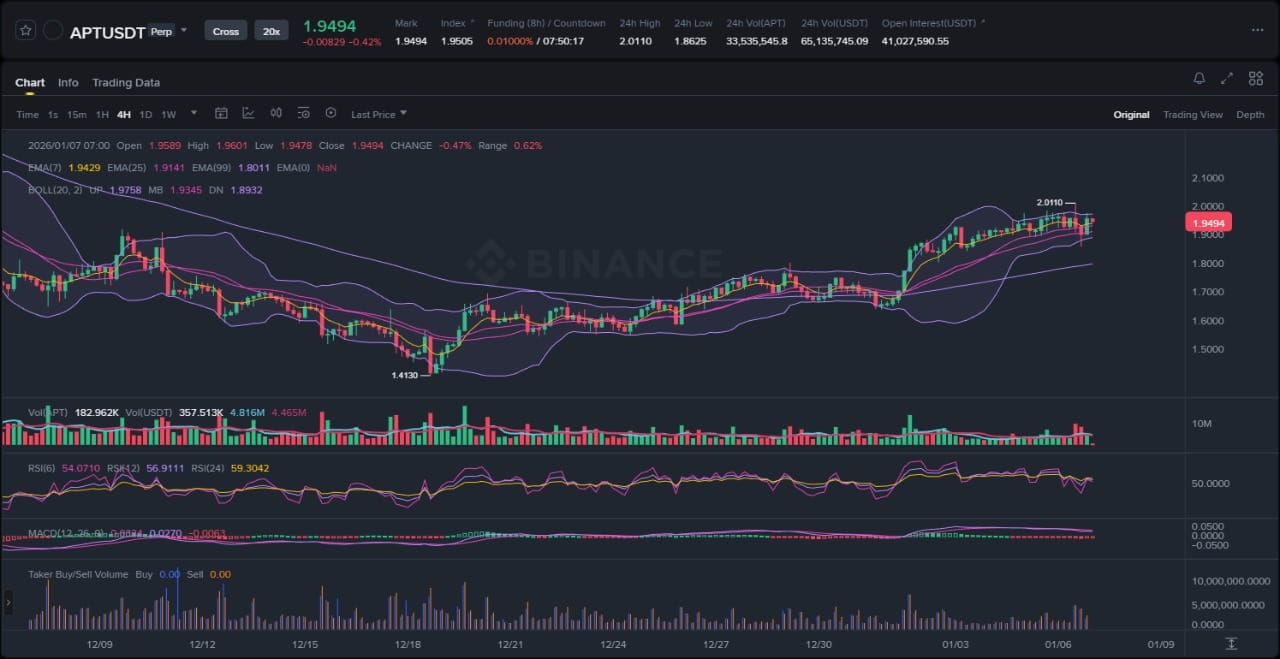The image size is (1280, 659).
Task: Click the 24h Low value 1.8625
Action: point(691,41)
